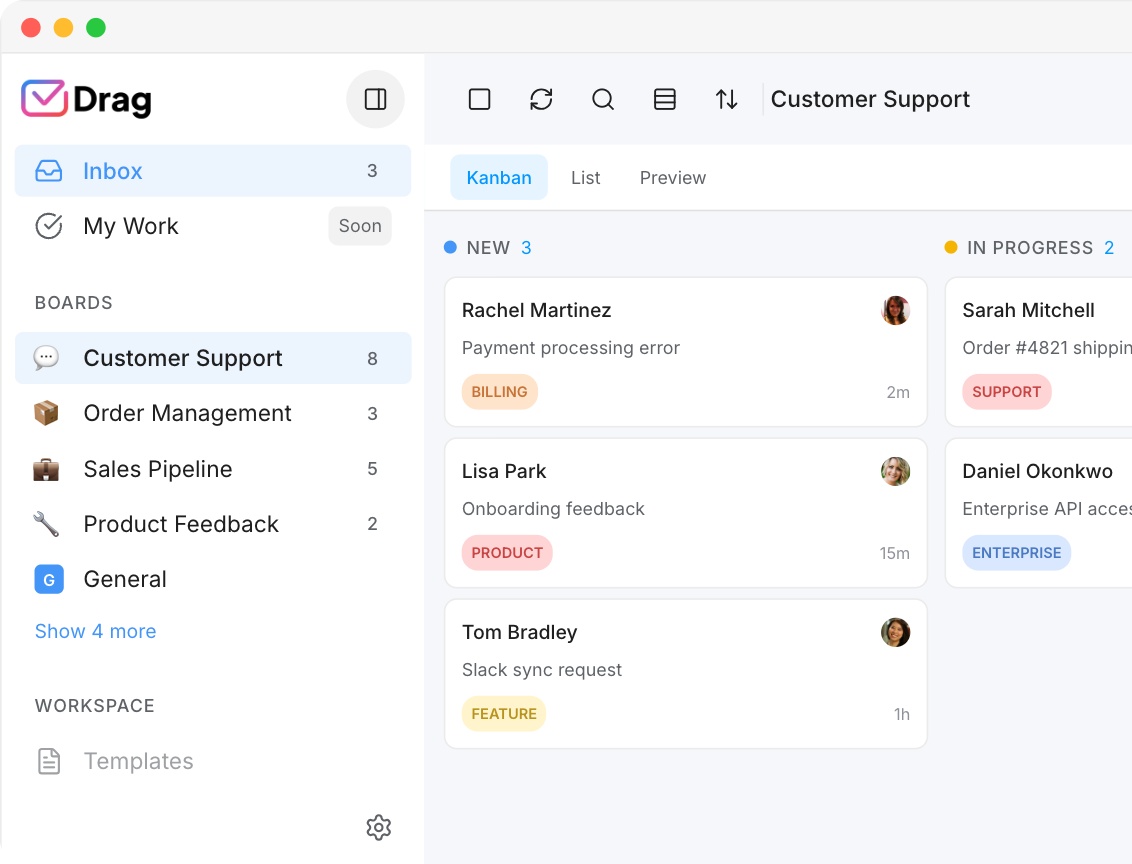The width and height of the screenshot is (1132, 864).
Task: Click Lisa Park's avatar
Action: (895, 471)
